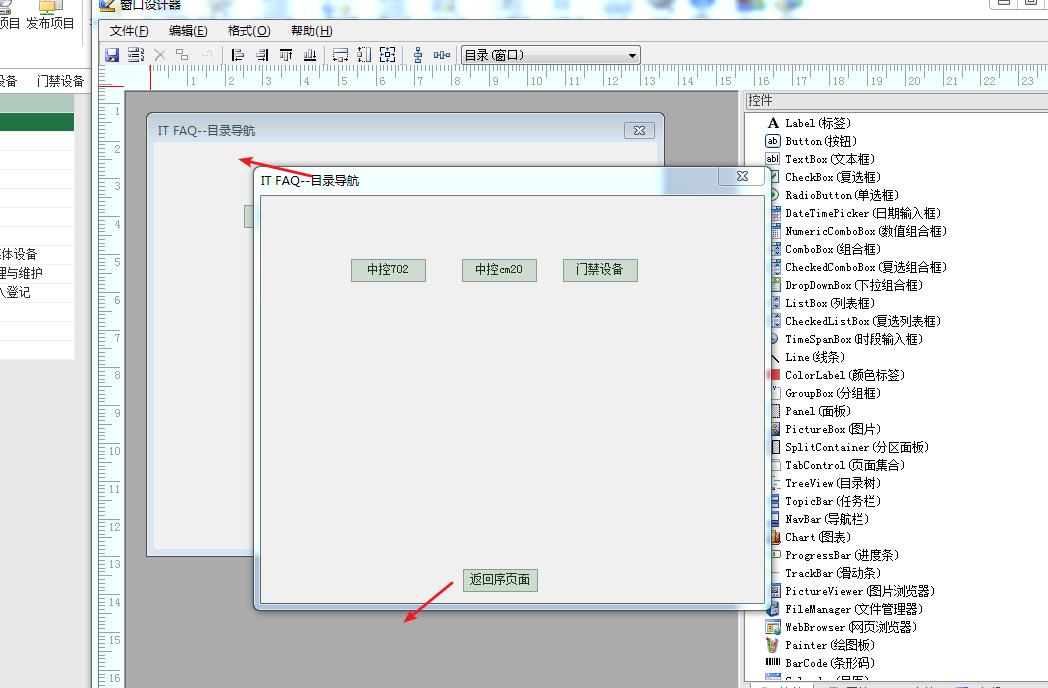Select the Painter (绘图板) control icon
Screen dimensions: 1048x688
[x=773, y=645]
